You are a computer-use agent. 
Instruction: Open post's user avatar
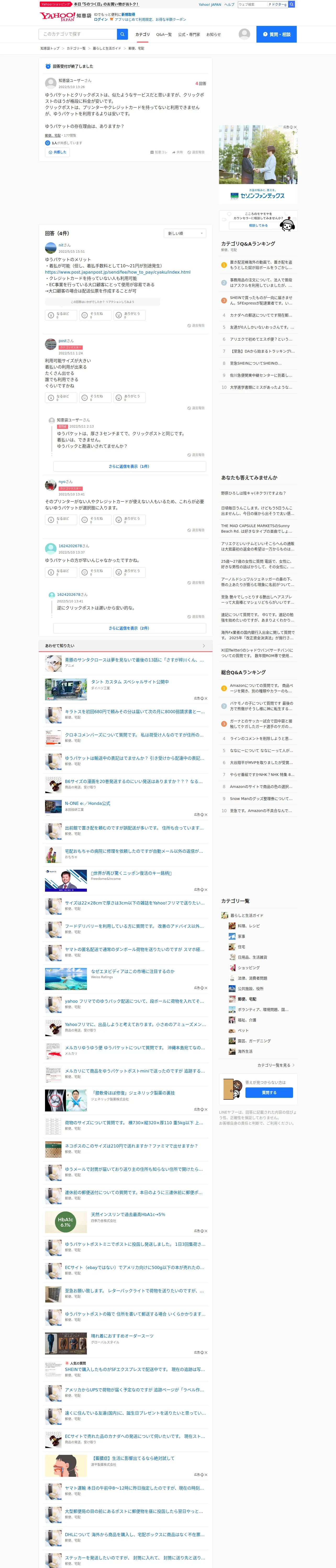51,344
